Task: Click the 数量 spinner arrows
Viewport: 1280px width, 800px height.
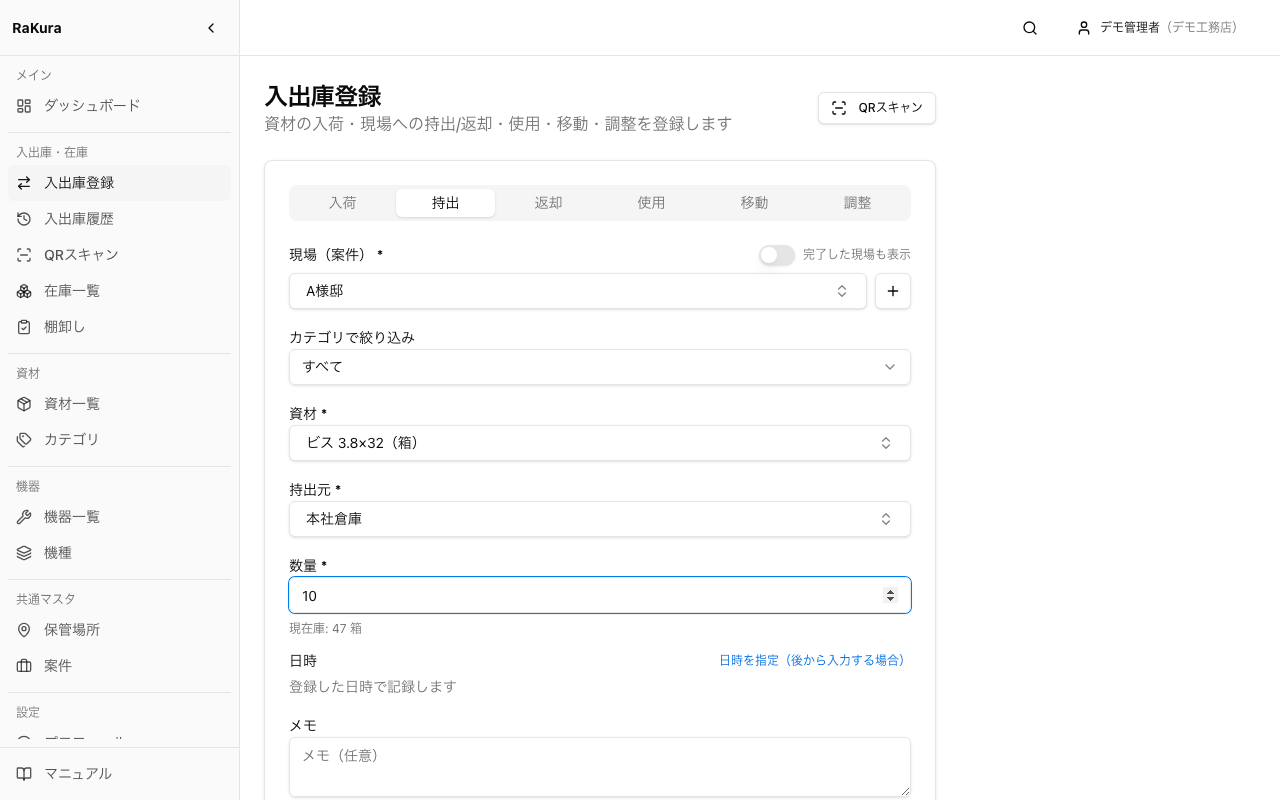Action: (x=890, y=595)
